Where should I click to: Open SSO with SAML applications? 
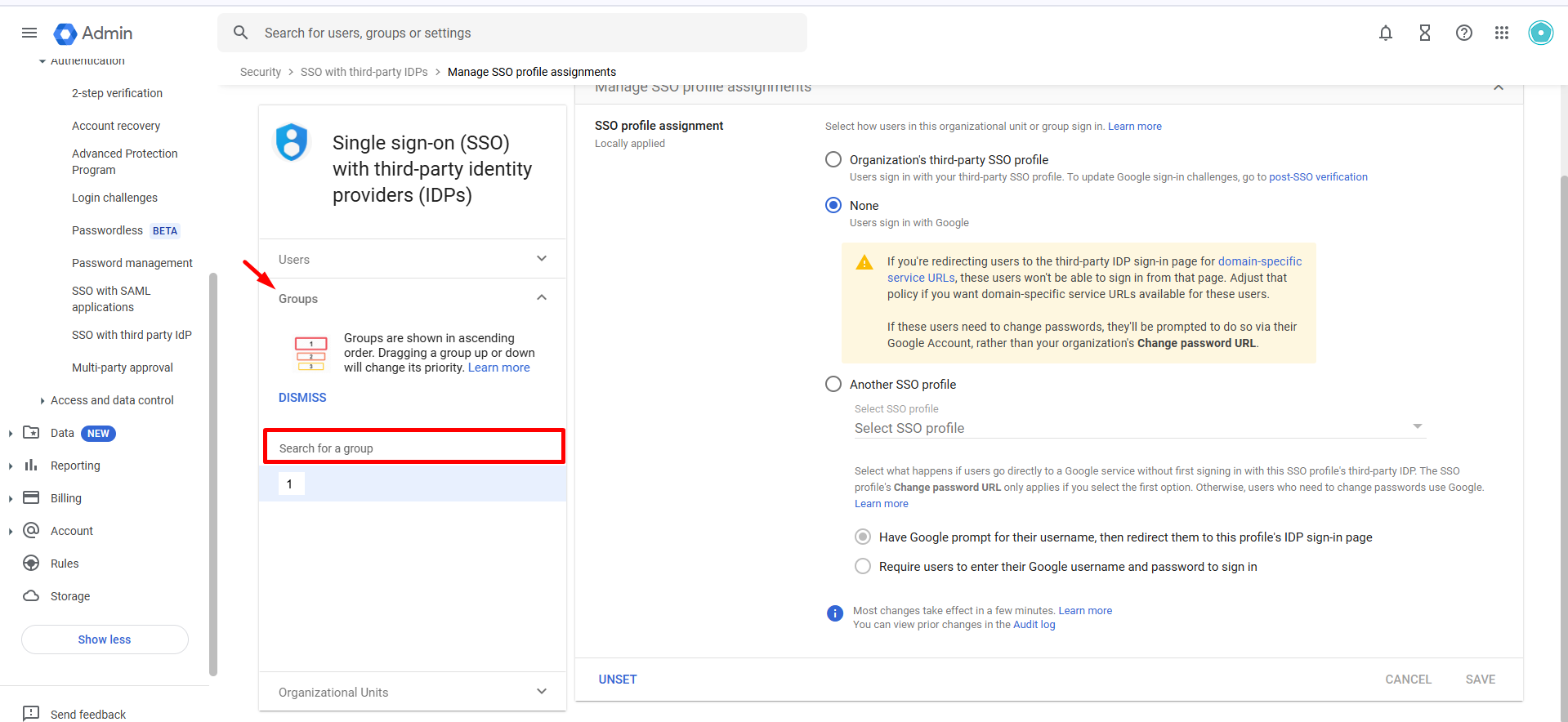(111, 299)
